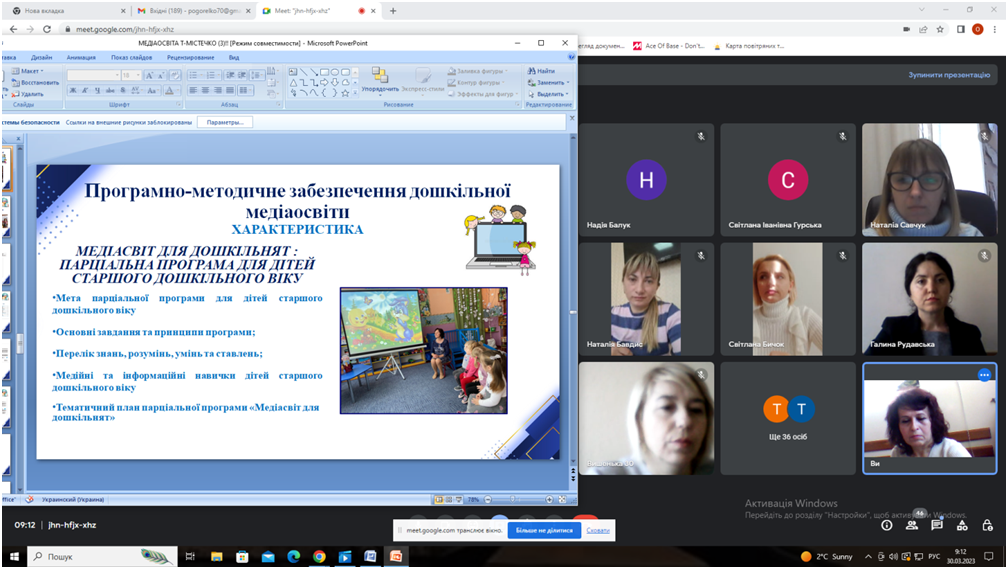
Task: Open Meet meeting details info icon
Action: click(886, 525)
